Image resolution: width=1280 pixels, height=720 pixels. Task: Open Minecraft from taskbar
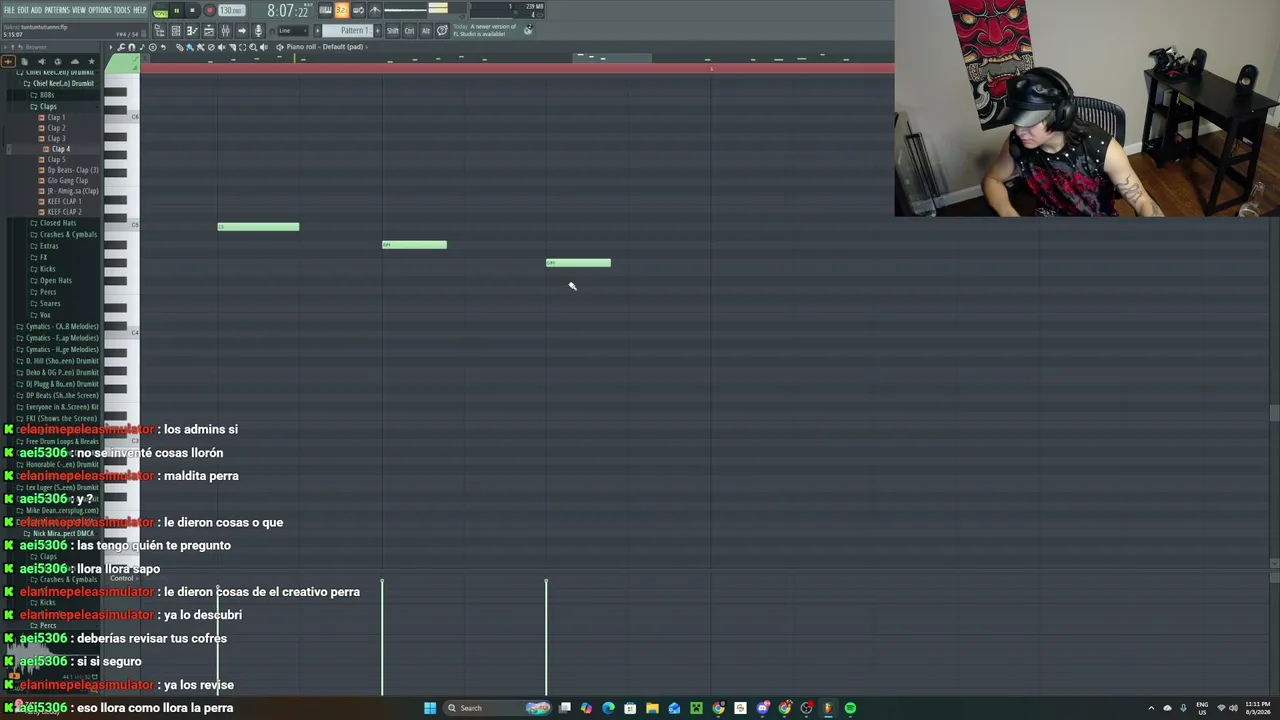point(696,708)
